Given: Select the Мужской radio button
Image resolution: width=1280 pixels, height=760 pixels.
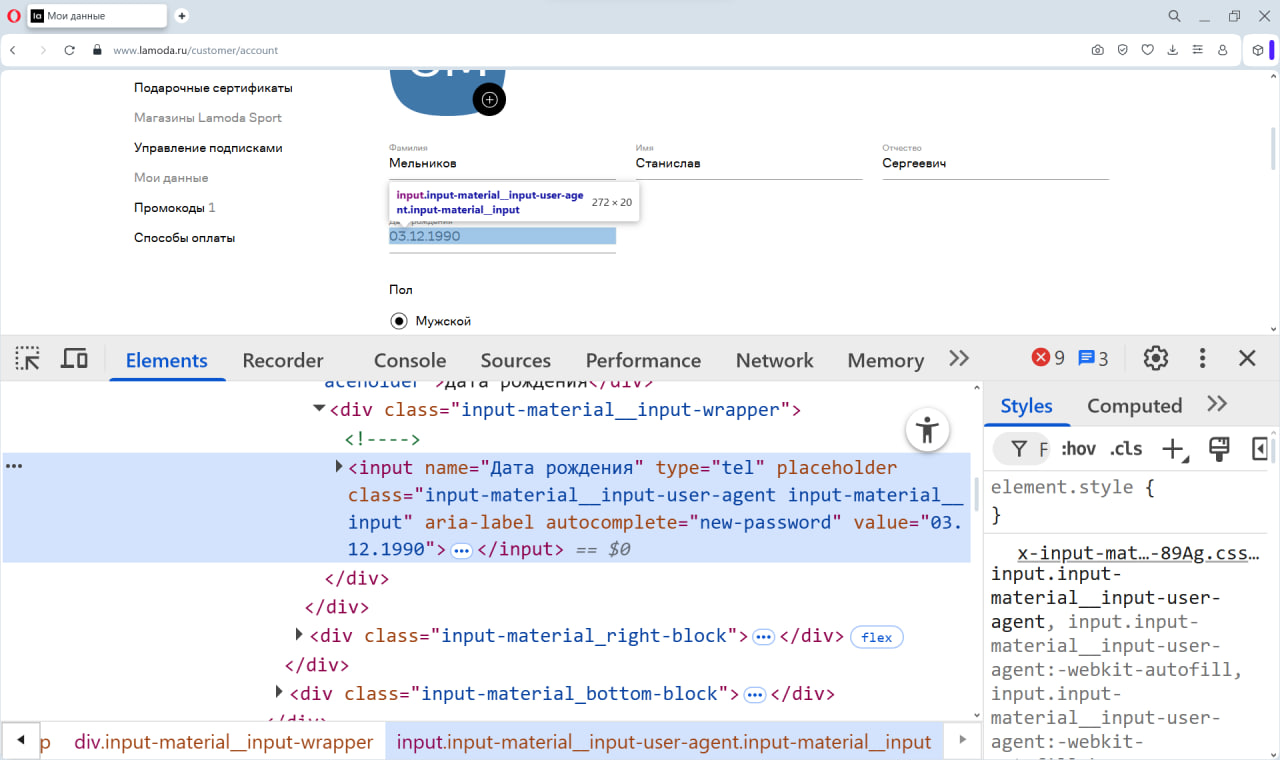Looking at the screenshot, I should (x=399, y=321).
